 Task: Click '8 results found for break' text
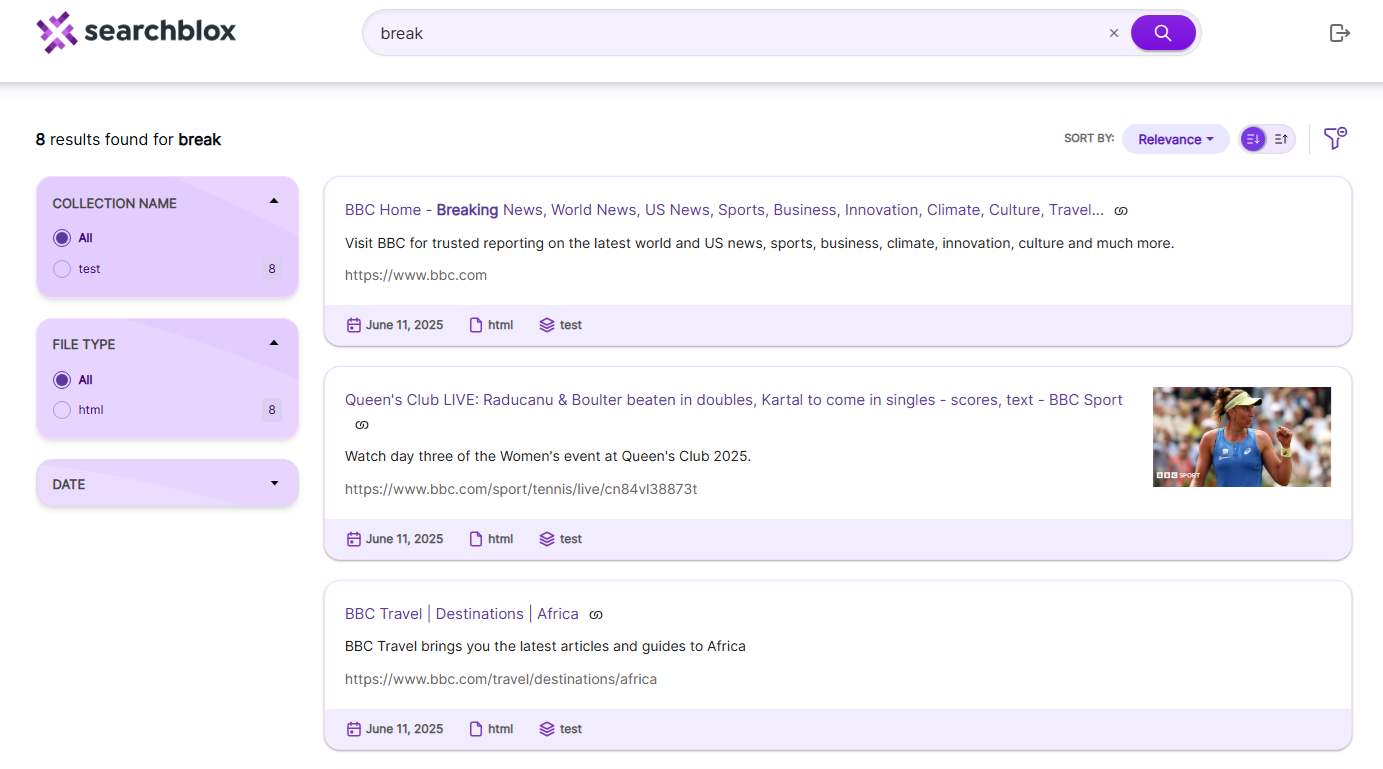click(128, 139)
